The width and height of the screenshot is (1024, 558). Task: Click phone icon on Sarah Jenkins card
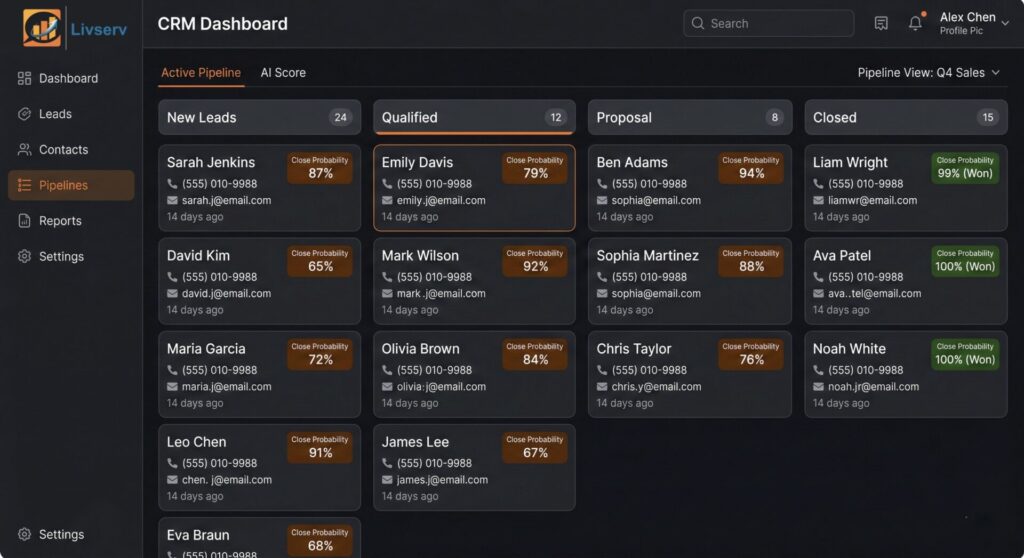(x=172, y=184)
